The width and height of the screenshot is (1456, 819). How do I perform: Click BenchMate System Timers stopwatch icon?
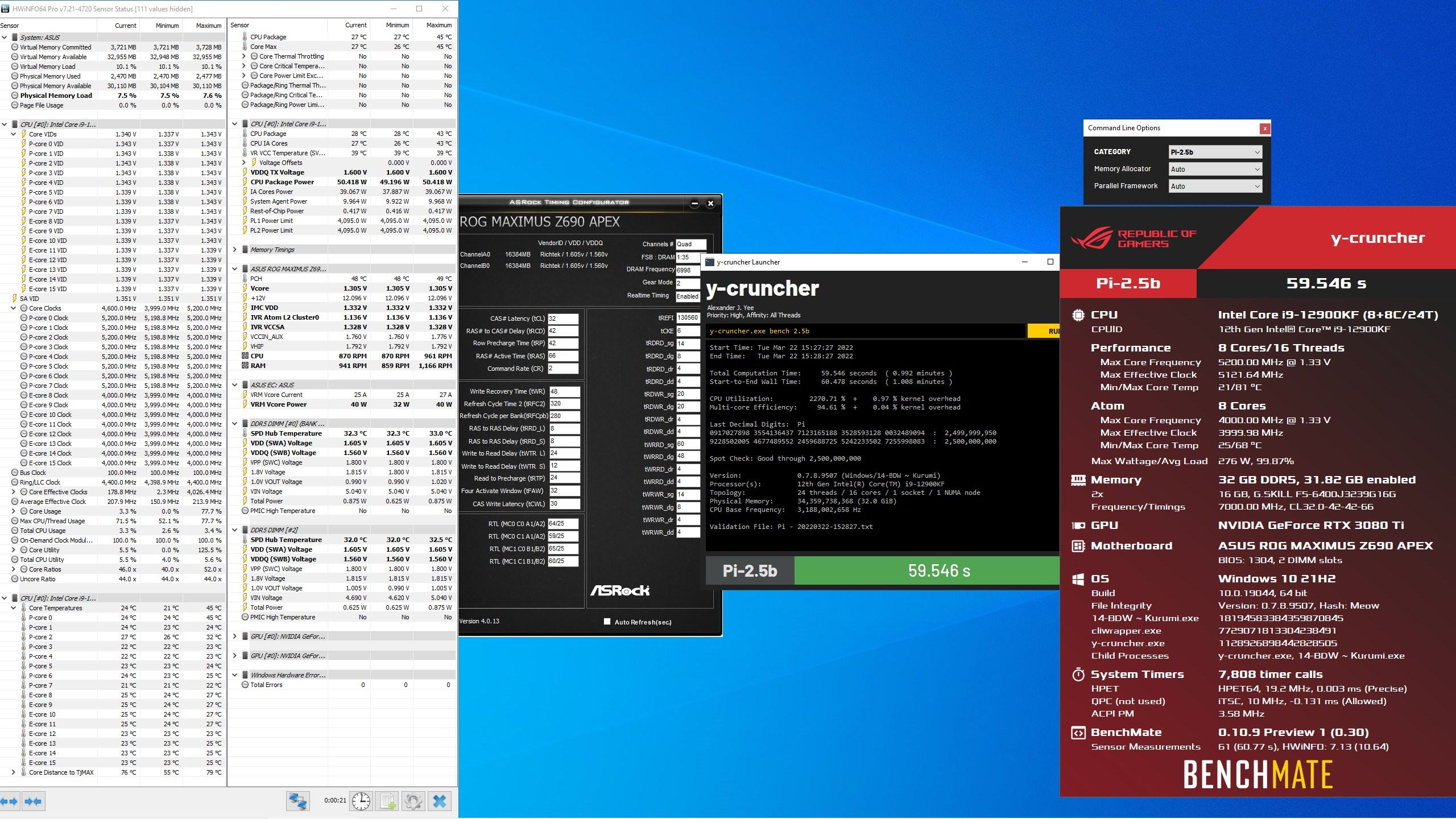[x=1078, y=675]
